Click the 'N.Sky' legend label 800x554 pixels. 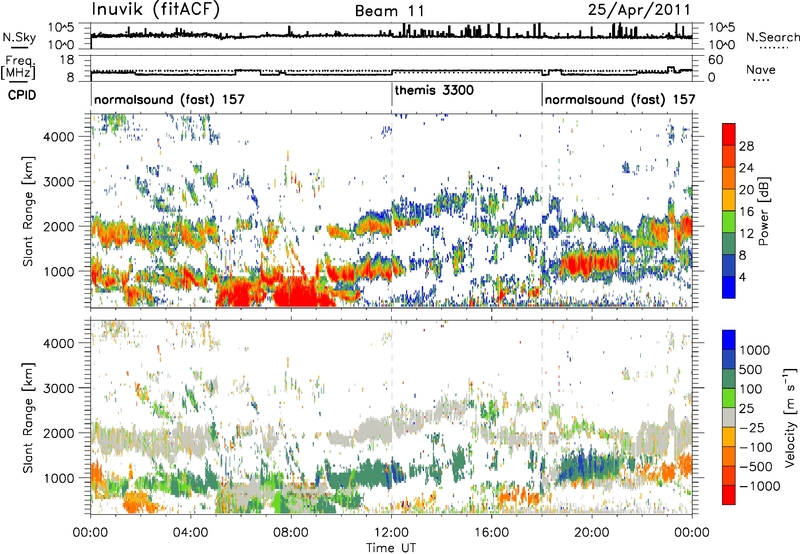point(19,37)
